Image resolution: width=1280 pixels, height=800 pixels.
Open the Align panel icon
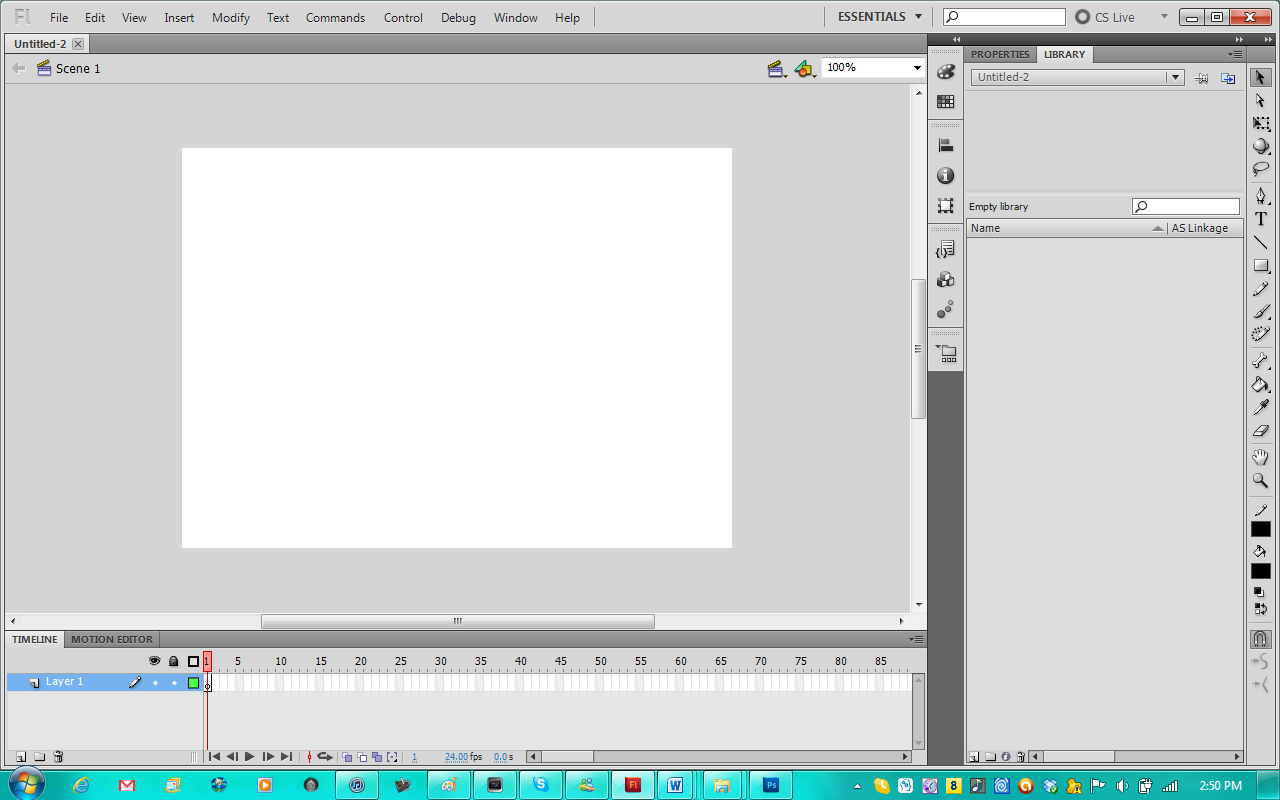[x=945, y=145]
